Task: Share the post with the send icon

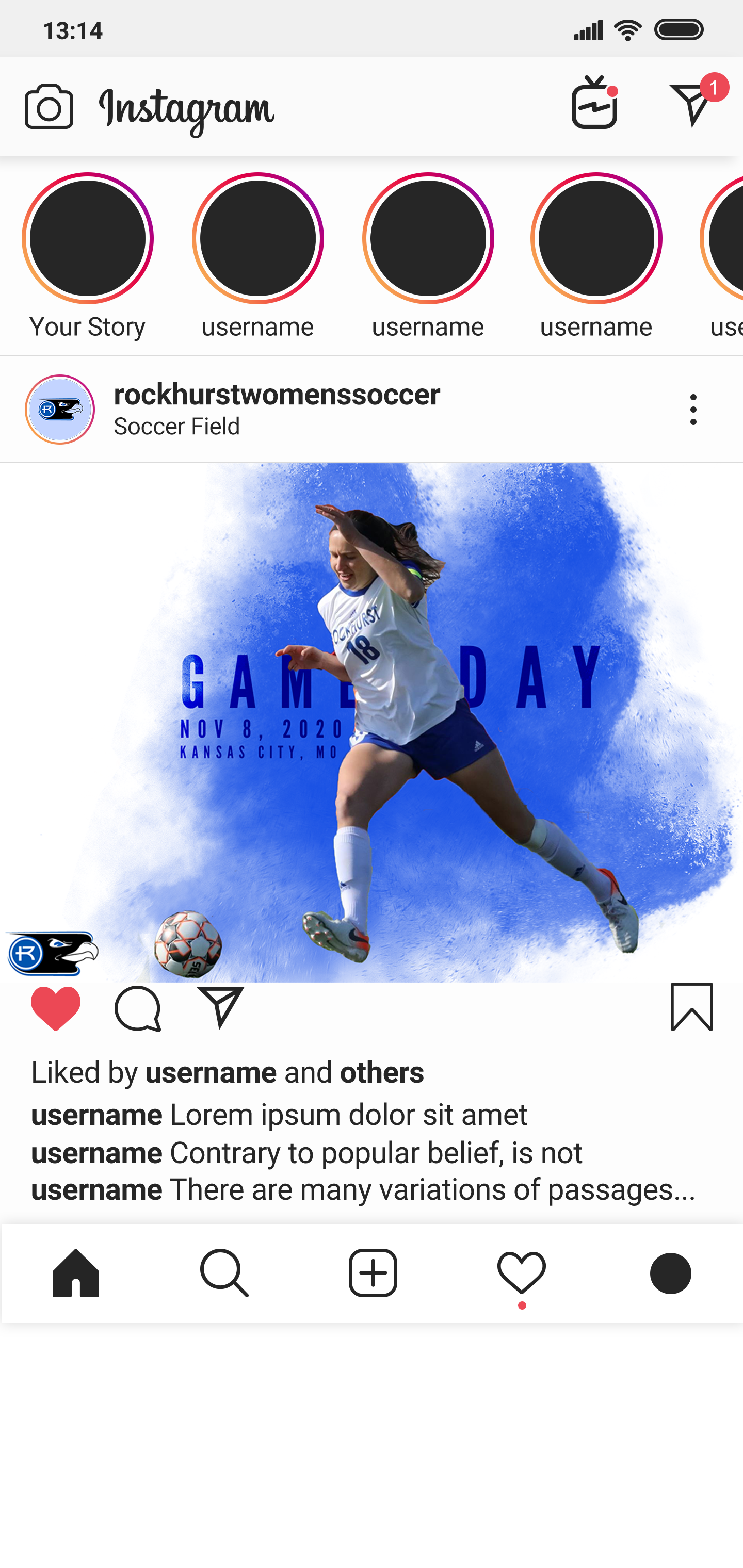Action: click(x=220, y=1007)
